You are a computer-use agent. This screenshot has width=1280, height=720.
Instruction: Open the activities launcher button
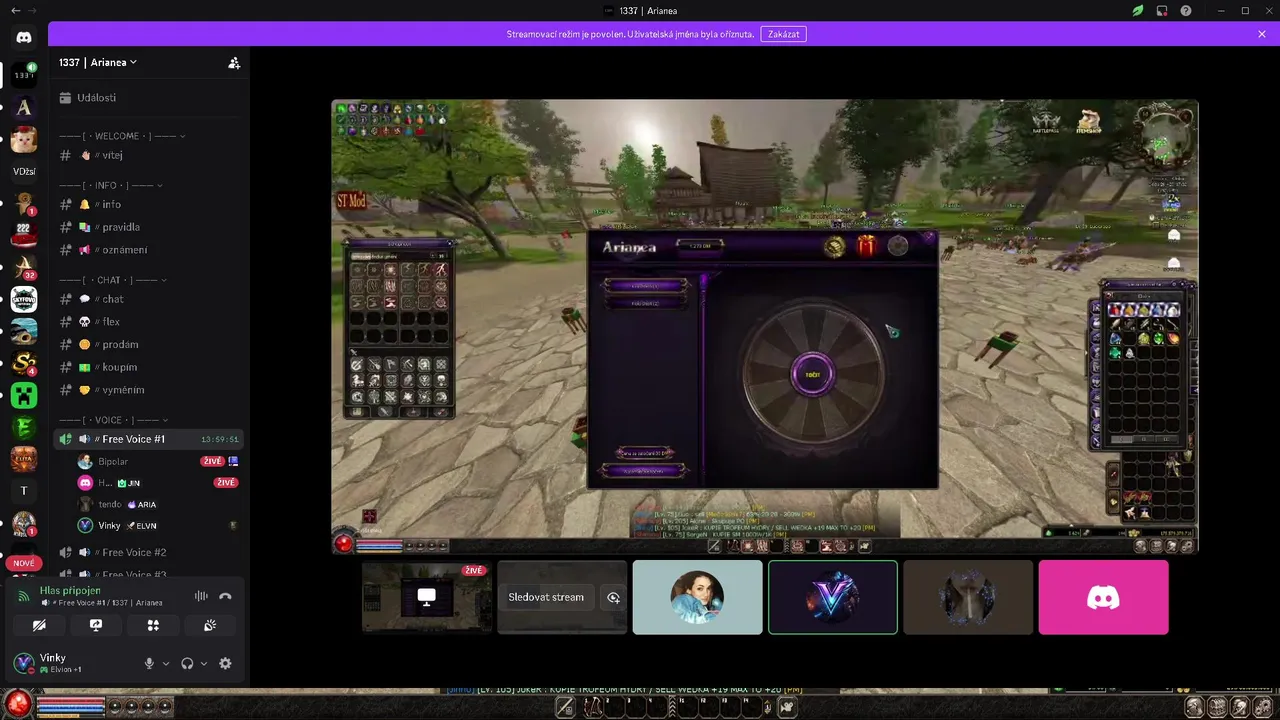(x=153, y=625)
